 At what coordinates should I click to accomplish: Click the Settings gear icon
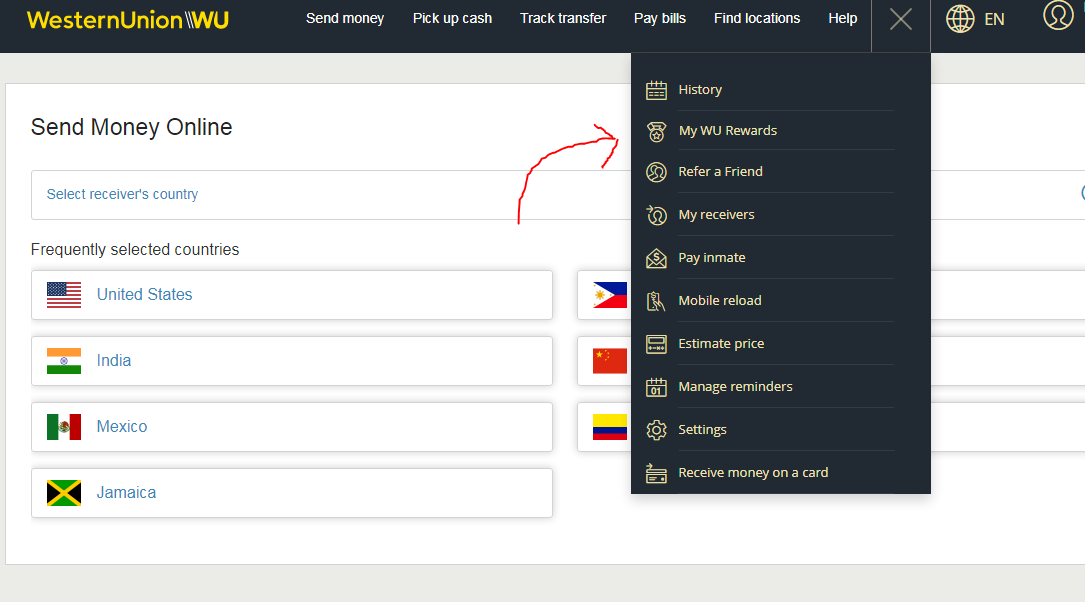(x=656, y=430)
